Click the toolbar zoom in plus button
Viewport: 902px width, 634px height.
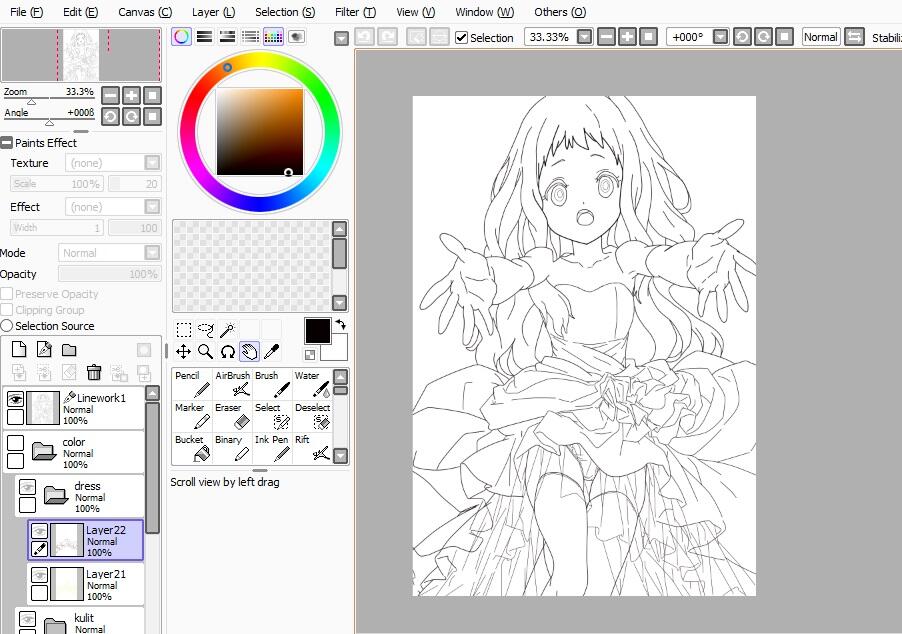pos(627,37)
